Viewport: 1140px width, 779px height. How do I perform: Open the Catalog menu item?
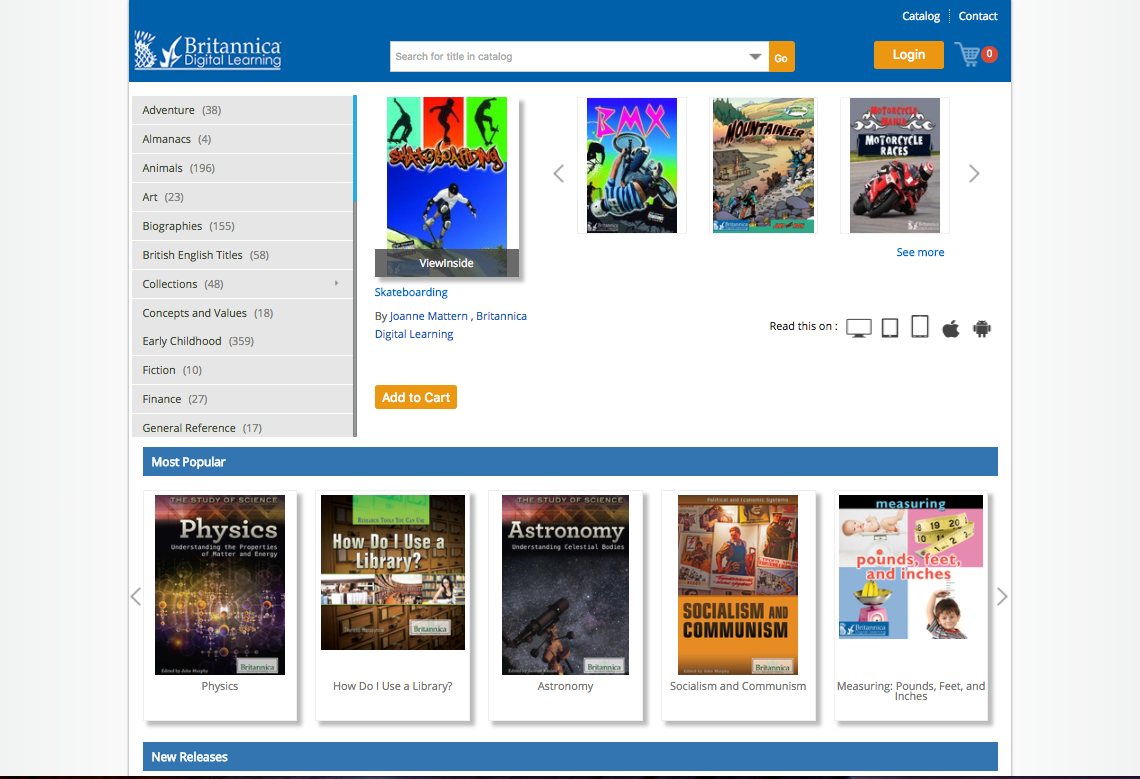tap(920, 16)
